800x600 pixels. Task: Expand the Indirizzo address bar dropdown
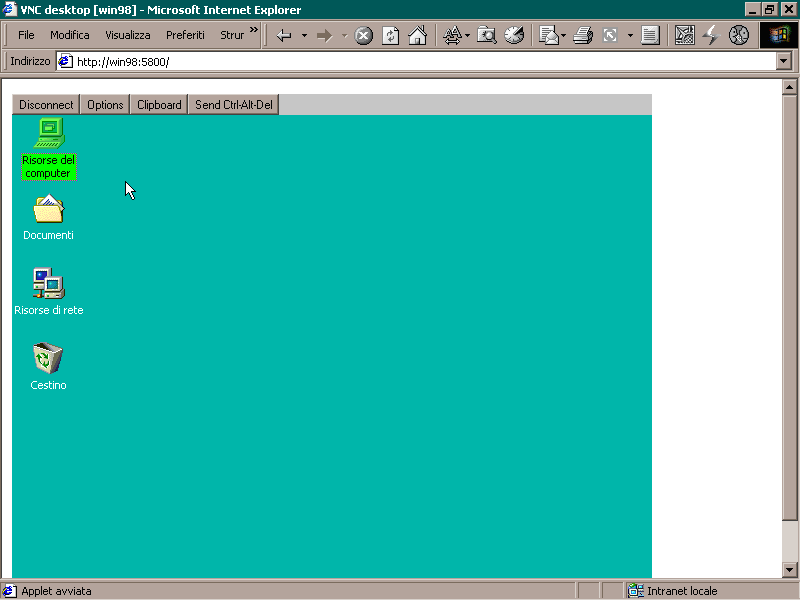coord(784,62)
